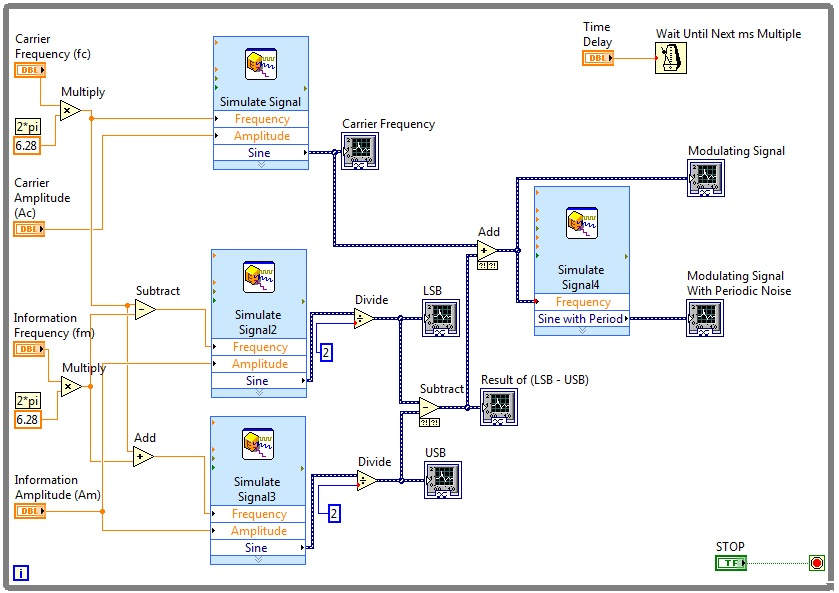This screenshot has width=839, height=593.
Task: Select the Carrier Frequency waveform graph terminal
Action: click(359, 153)
